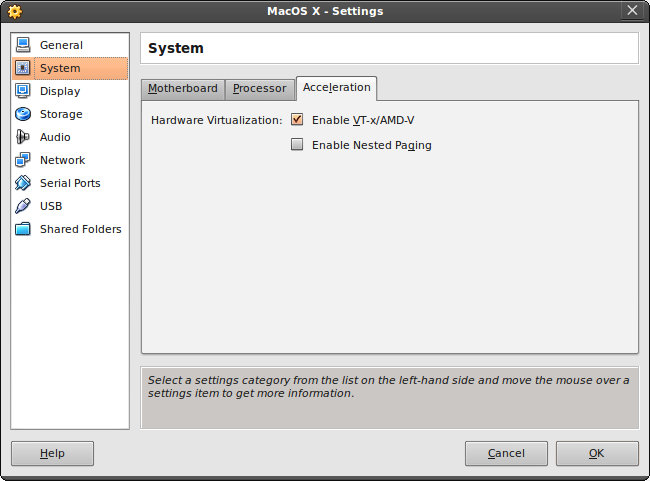This screenshot has height=481, width=650.
Task: Select Shared Folders text in category list
Action: click(x=81, y=229)
